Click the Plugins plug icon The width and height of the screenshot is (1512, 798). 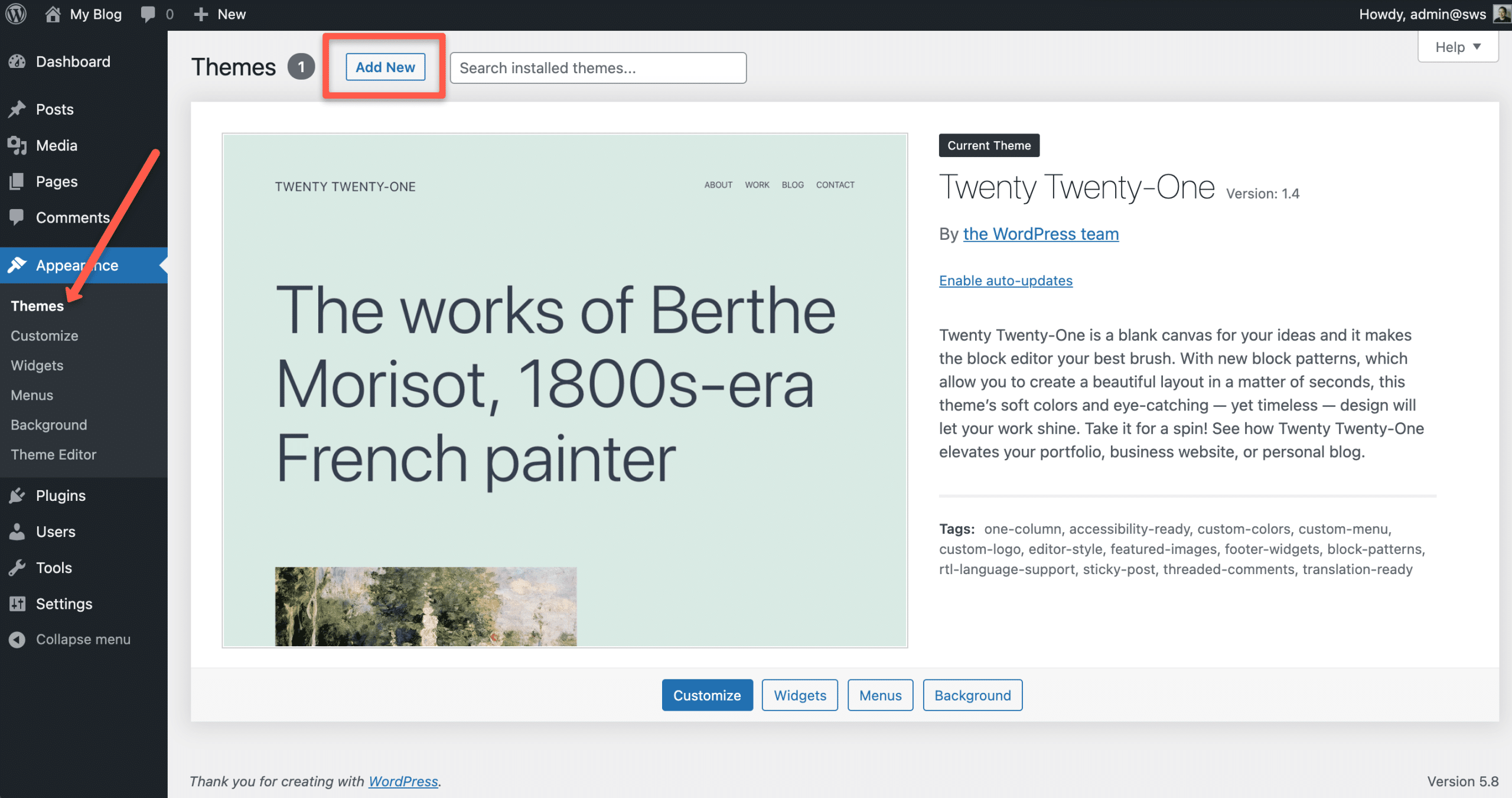coord(17,496)
